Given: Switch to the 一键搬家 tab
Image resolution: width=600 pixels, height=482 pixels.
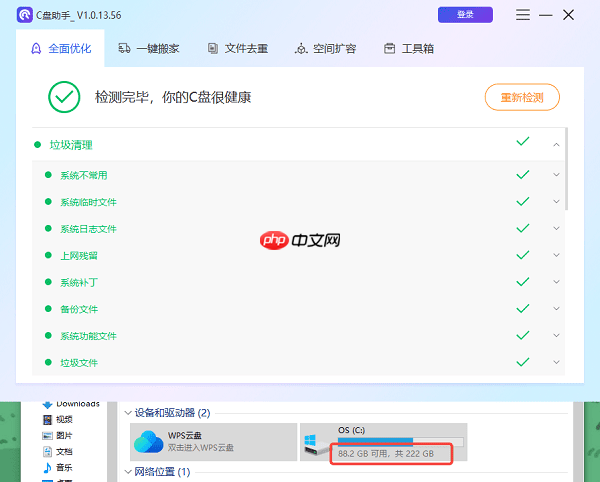Looking at the screenshot, I should pyautogui.click(x=149, y=49).
